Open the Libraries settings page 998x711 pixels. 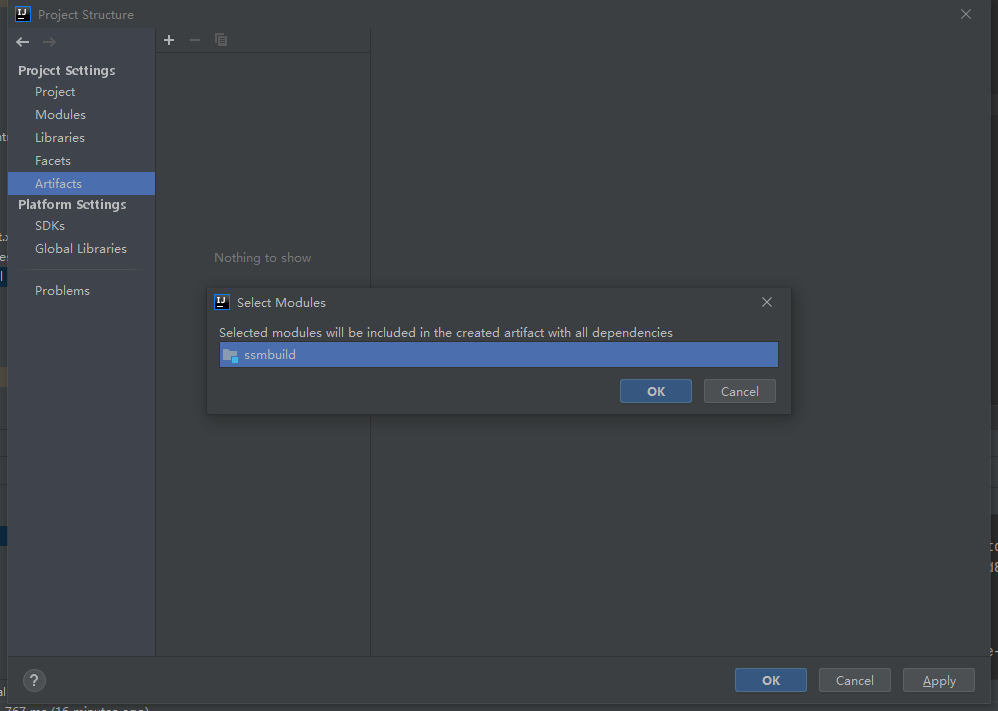click(81, 137)
